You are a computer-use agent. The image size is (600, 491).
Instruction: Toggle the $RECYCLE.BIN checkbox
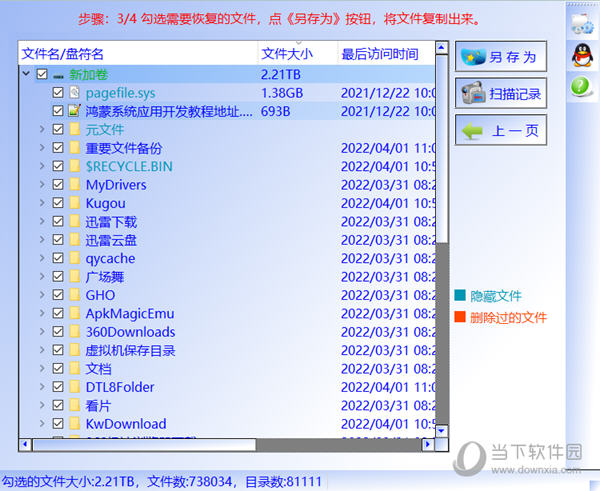pos(58,166)
